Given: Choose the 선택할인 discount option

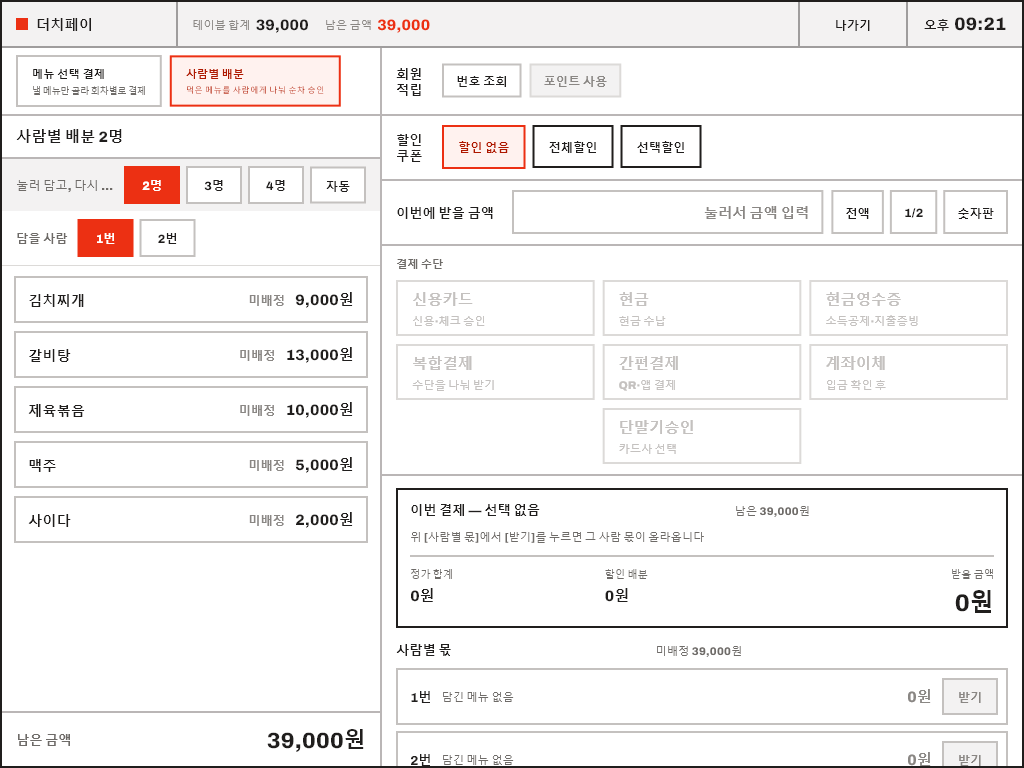Looking at the screenshot, I should click(661, 147).
